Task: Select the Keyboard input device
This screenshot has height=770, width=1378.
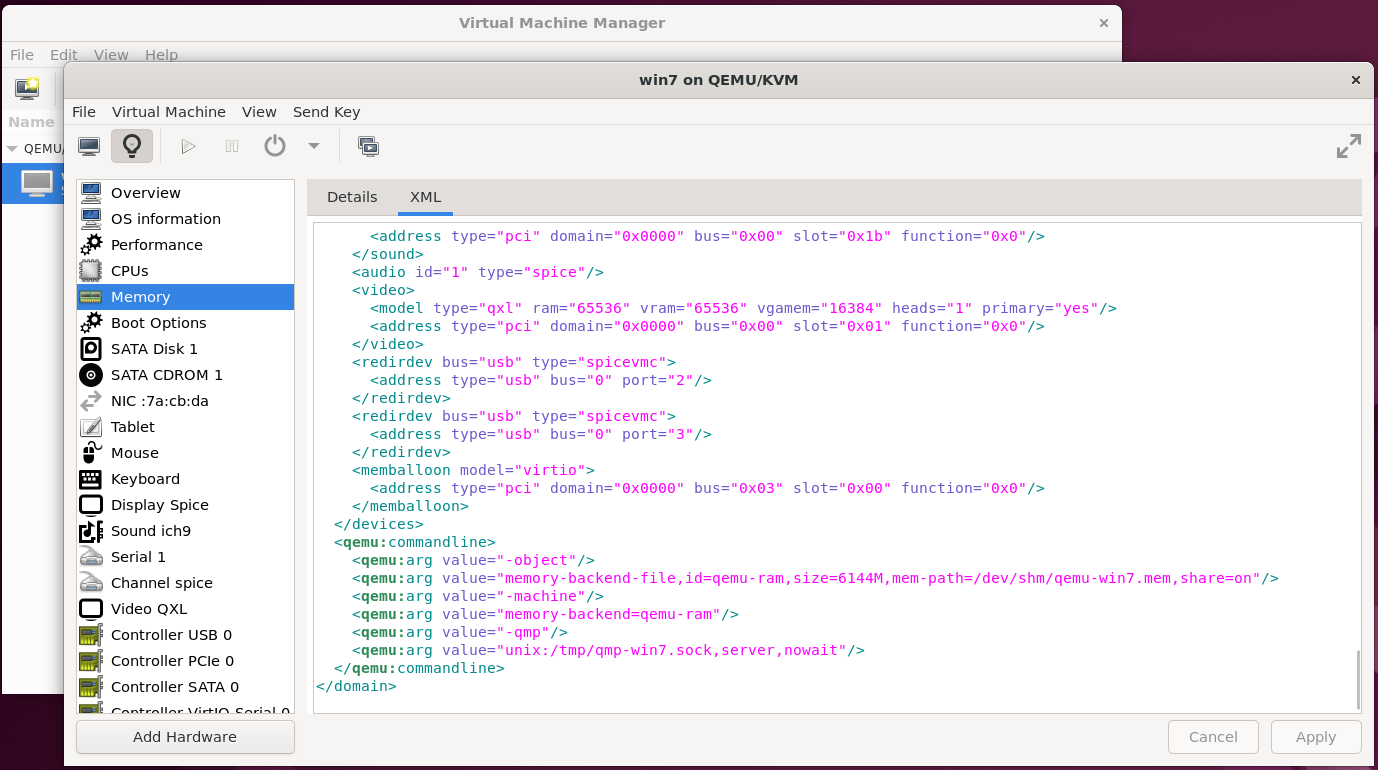Action: [186, 479]
